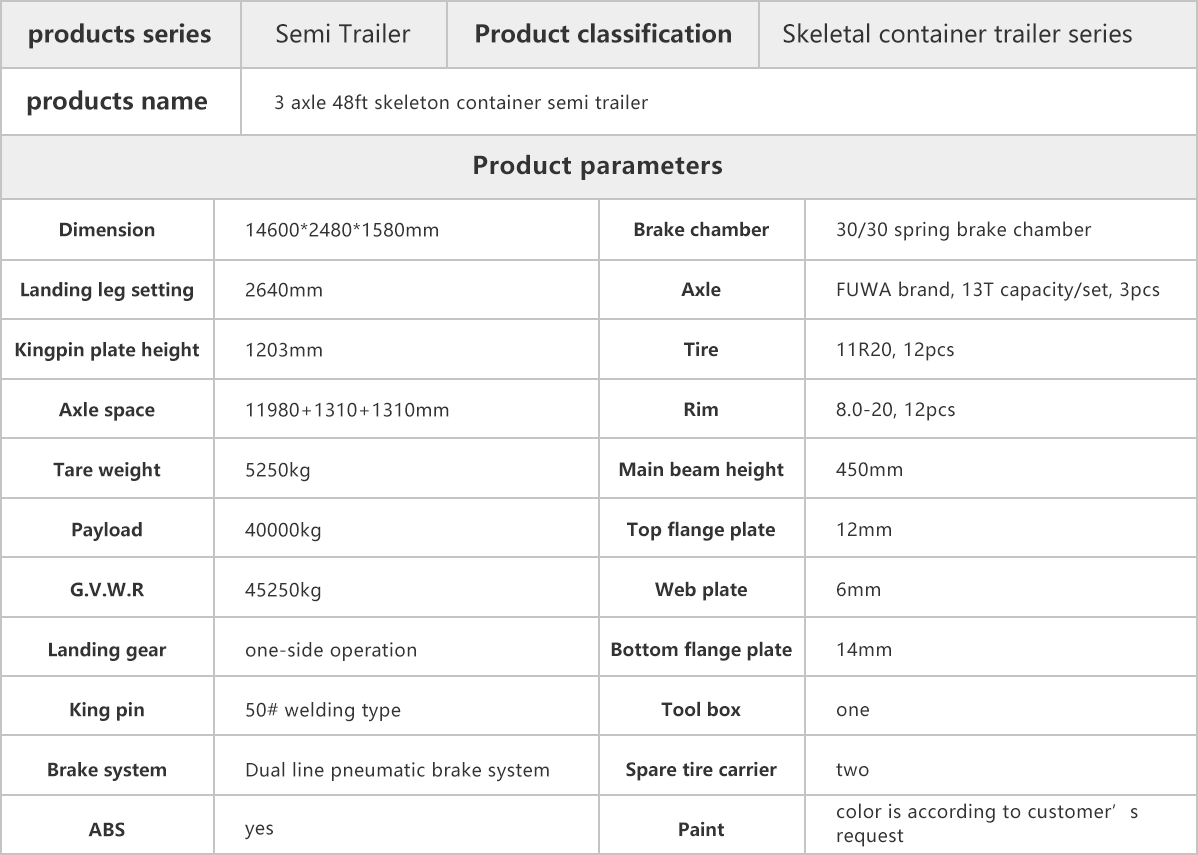Click the 'Product classification' header cell
The image size is (1198, 855).
tap(603, 34)
